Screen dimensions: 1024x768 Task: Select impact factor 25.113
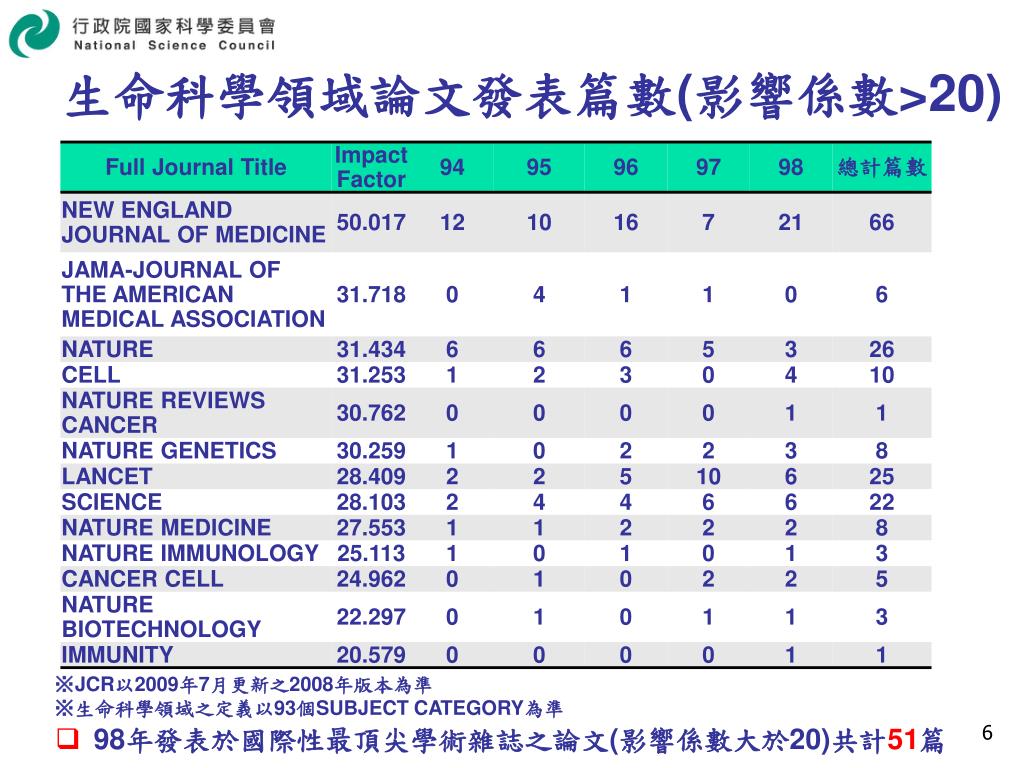click(x=371, y=553)
